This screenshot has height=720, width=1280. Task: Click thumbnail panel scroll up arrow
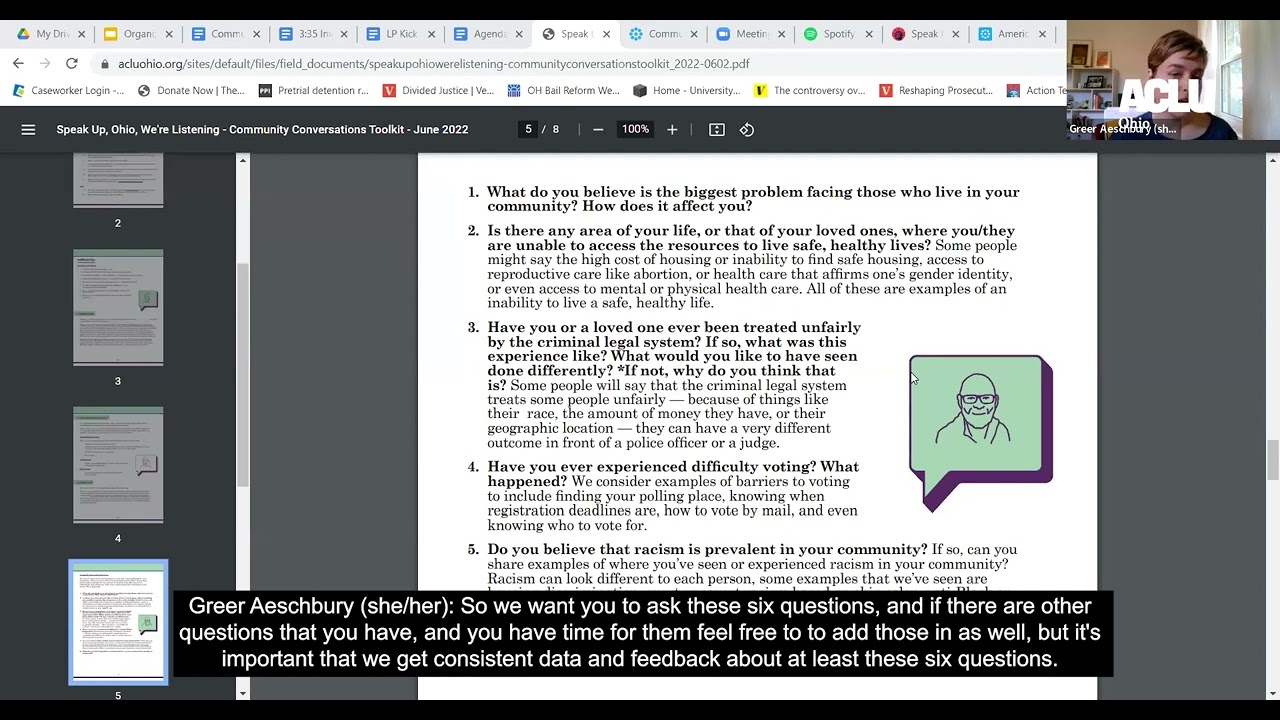click(242, 160)
